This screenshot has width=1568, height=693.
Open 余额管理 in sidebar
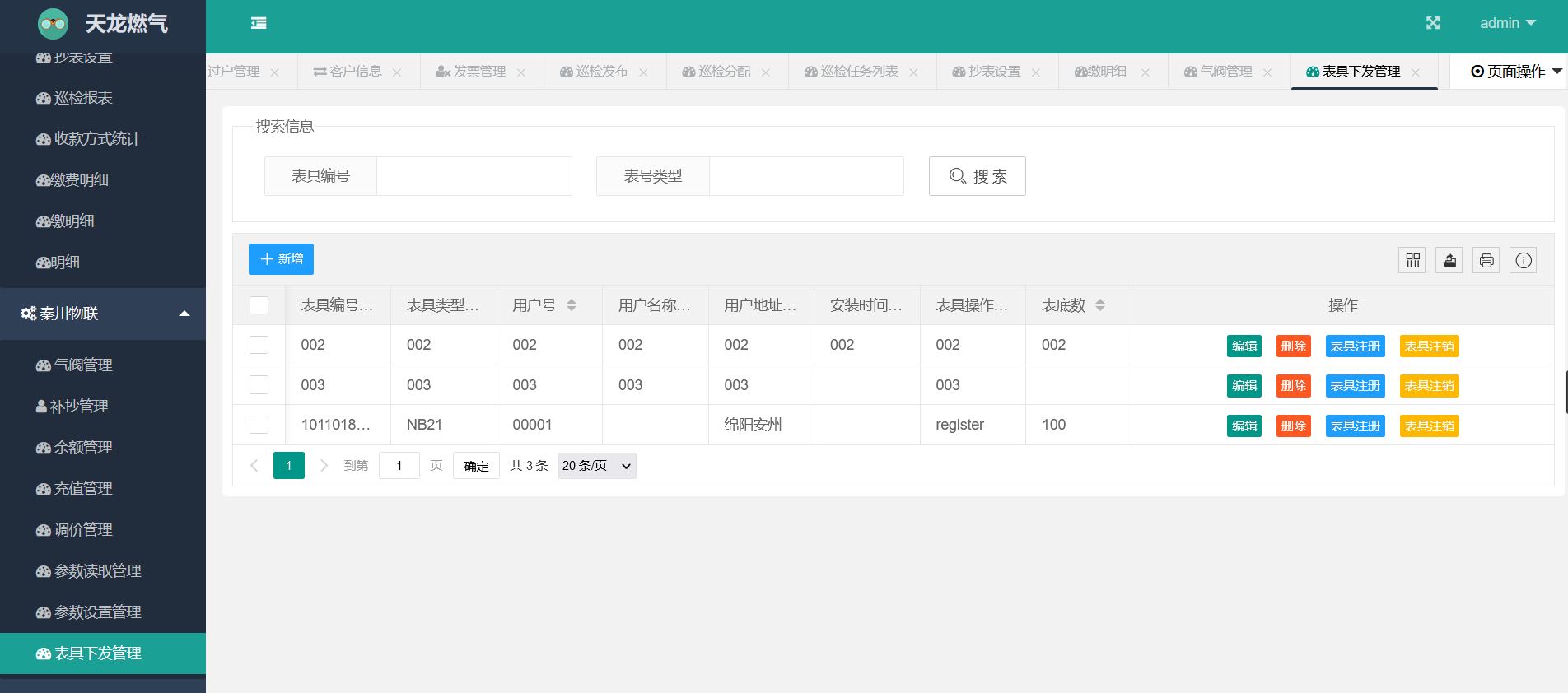pyautogui.click(x=103, y=448)
